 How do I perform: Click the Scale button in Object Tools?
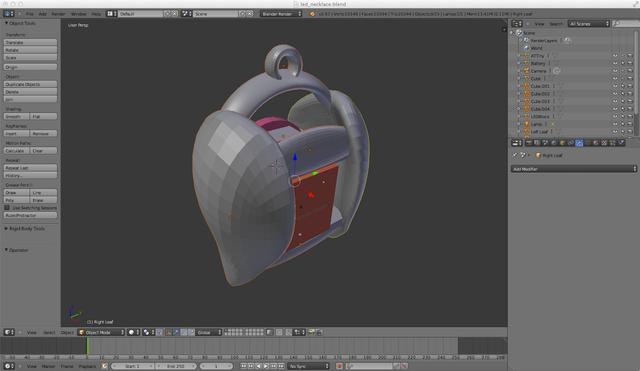coord(30,58)
